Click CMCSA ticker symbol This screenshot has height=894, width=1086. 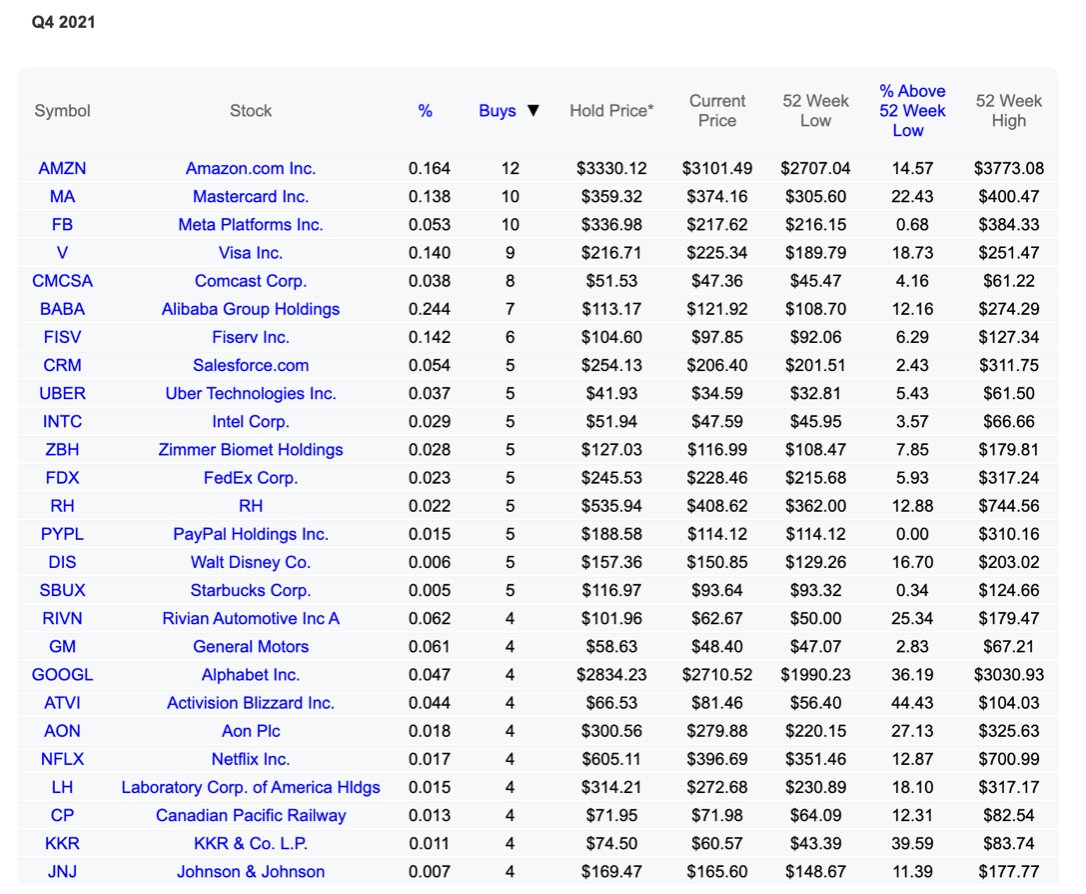point(62,281)
